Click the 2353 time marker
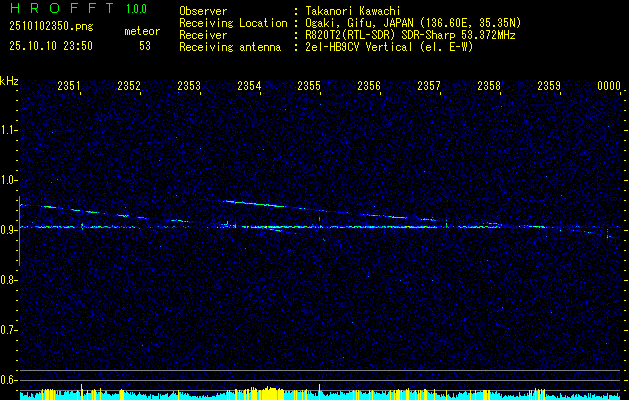 click(x=189, y=85)
